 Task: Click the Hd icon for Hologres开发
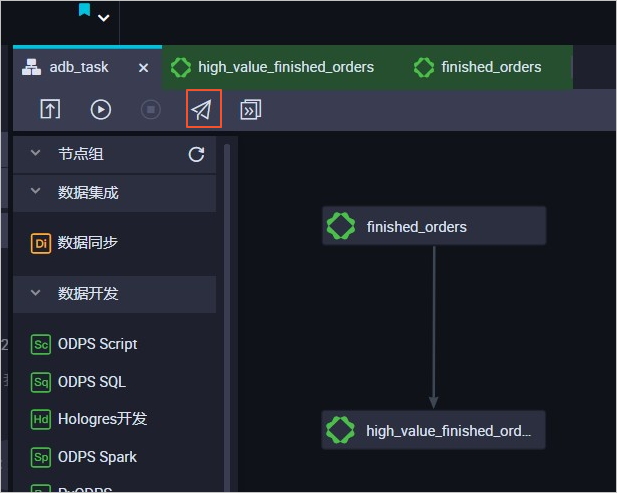pyautogui.click(x=41, y=419)
